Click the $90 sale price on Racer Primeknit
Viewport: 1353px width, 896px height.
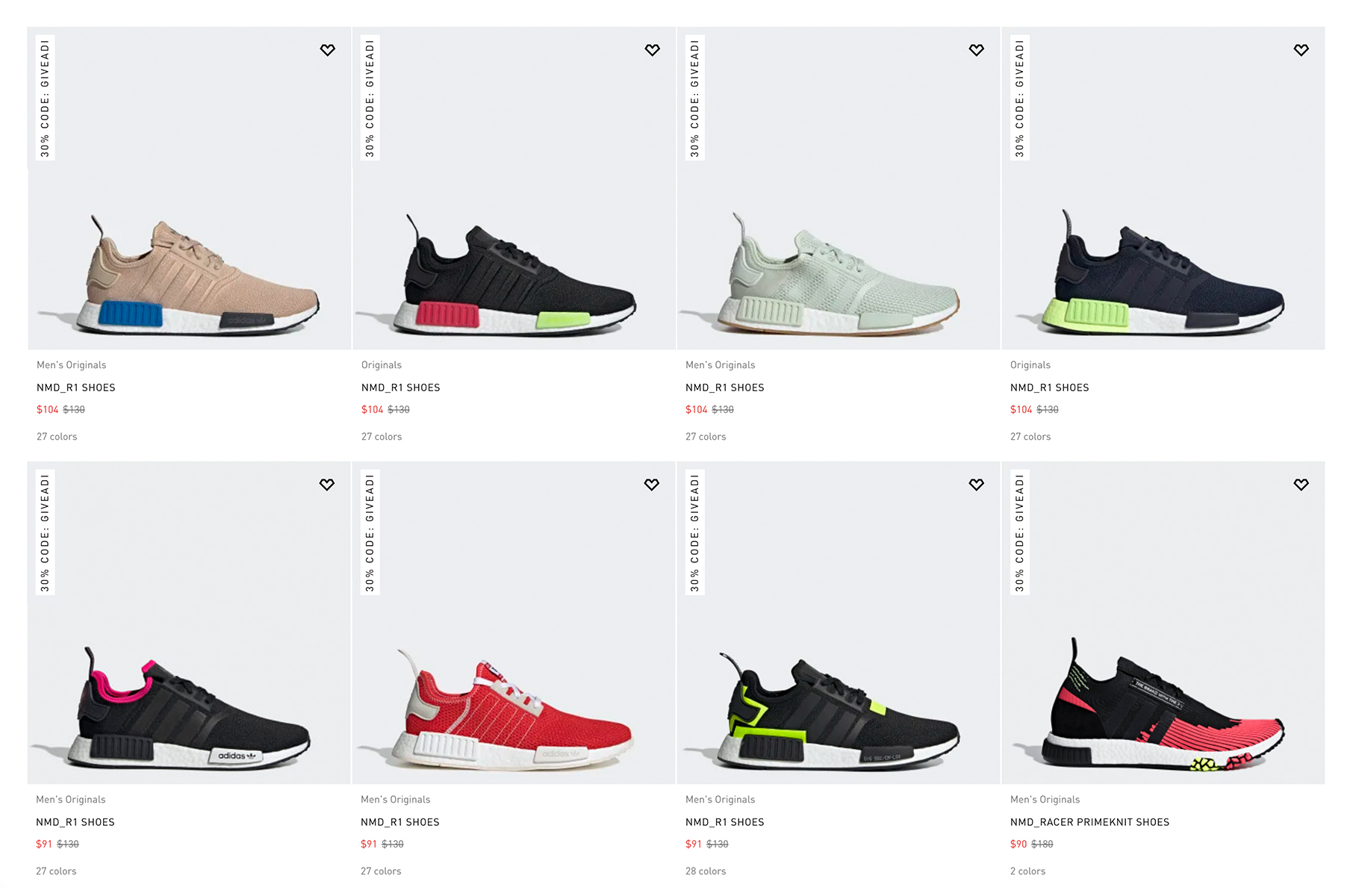(x=1018, y=844)
